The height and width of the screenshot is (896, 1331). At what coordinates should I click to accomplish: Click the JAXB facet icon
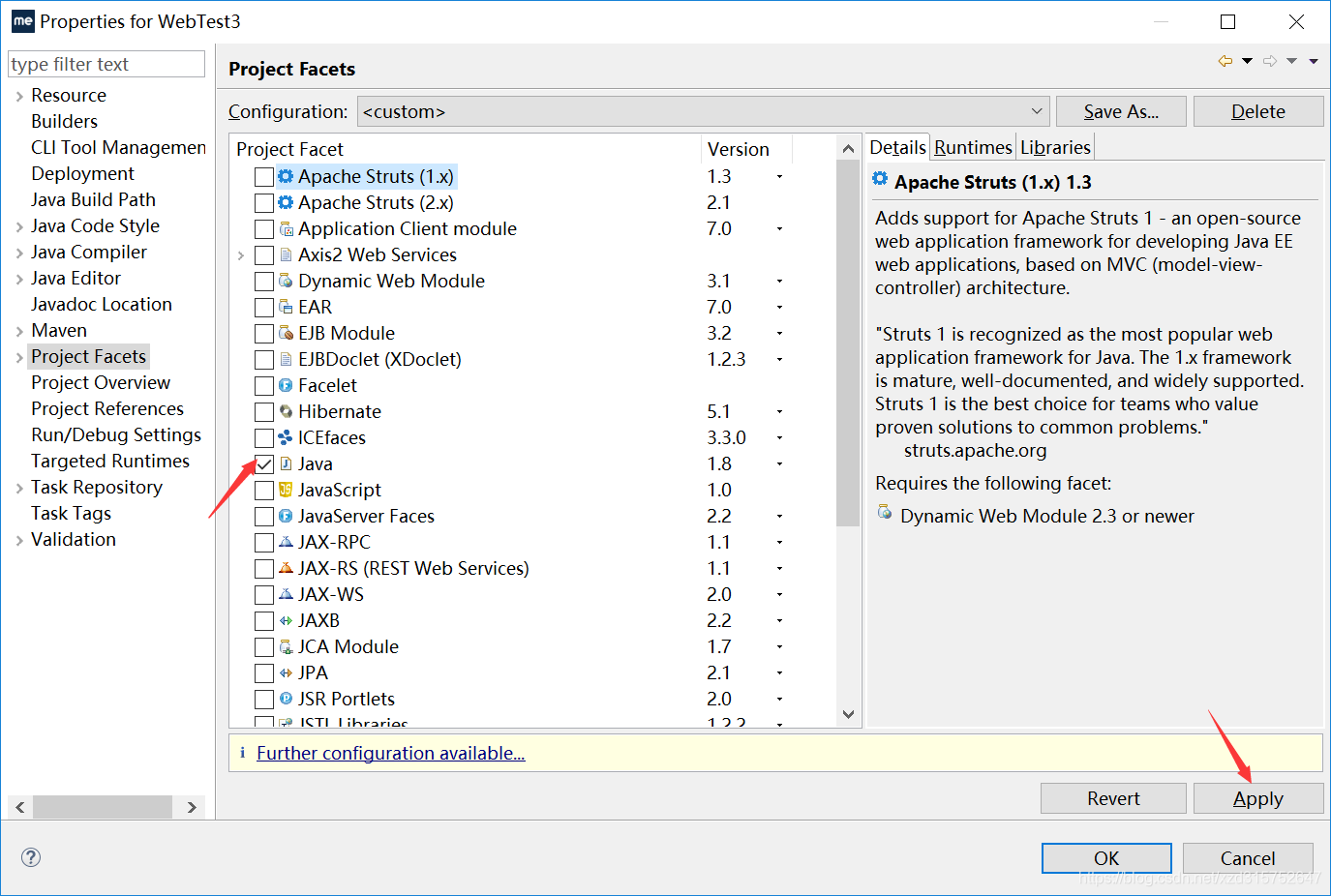tap(286, 620)
